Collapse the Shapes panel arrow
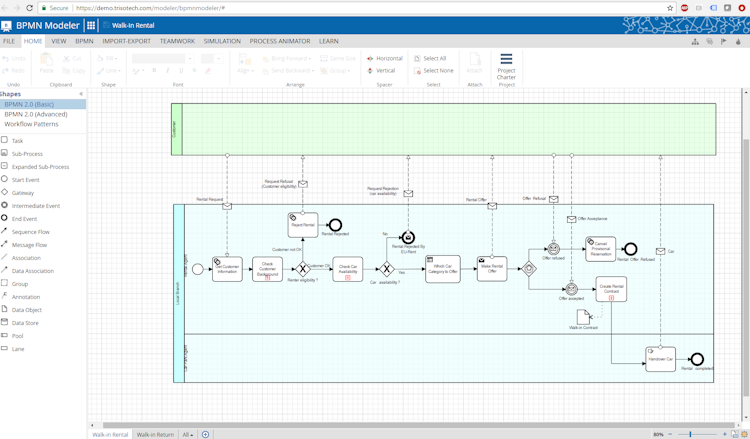 pyautogui.click(x=81, y=94)
